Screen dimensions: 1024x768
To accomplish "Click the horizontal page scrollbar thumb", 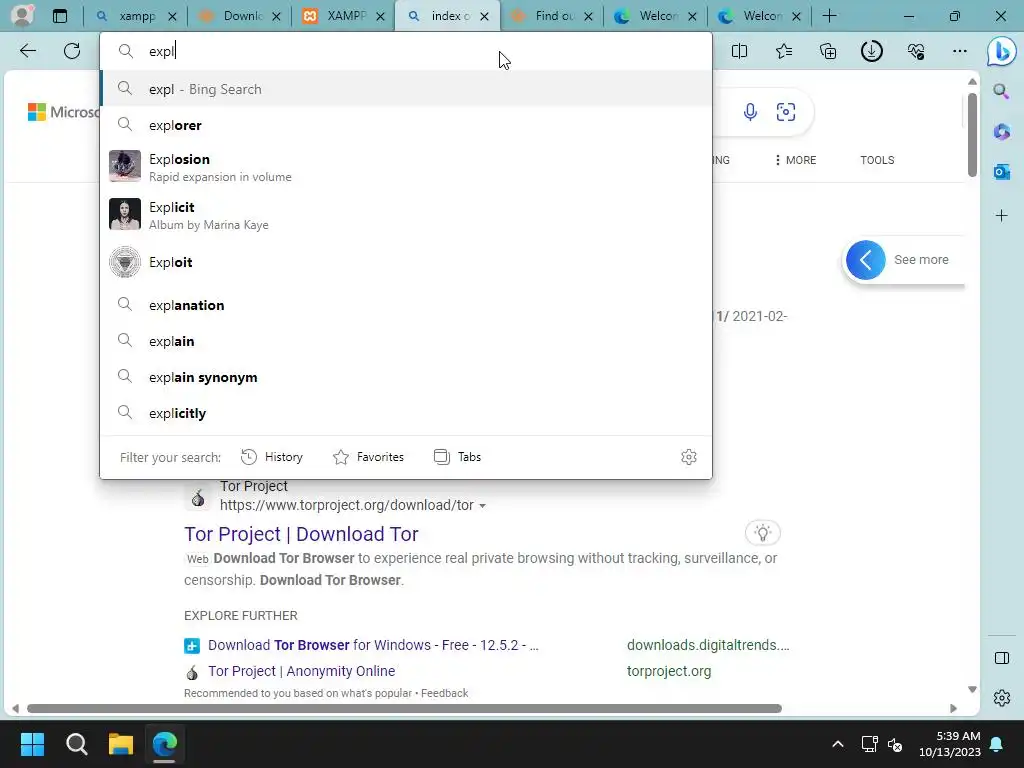I will click(x=404, y=709).
